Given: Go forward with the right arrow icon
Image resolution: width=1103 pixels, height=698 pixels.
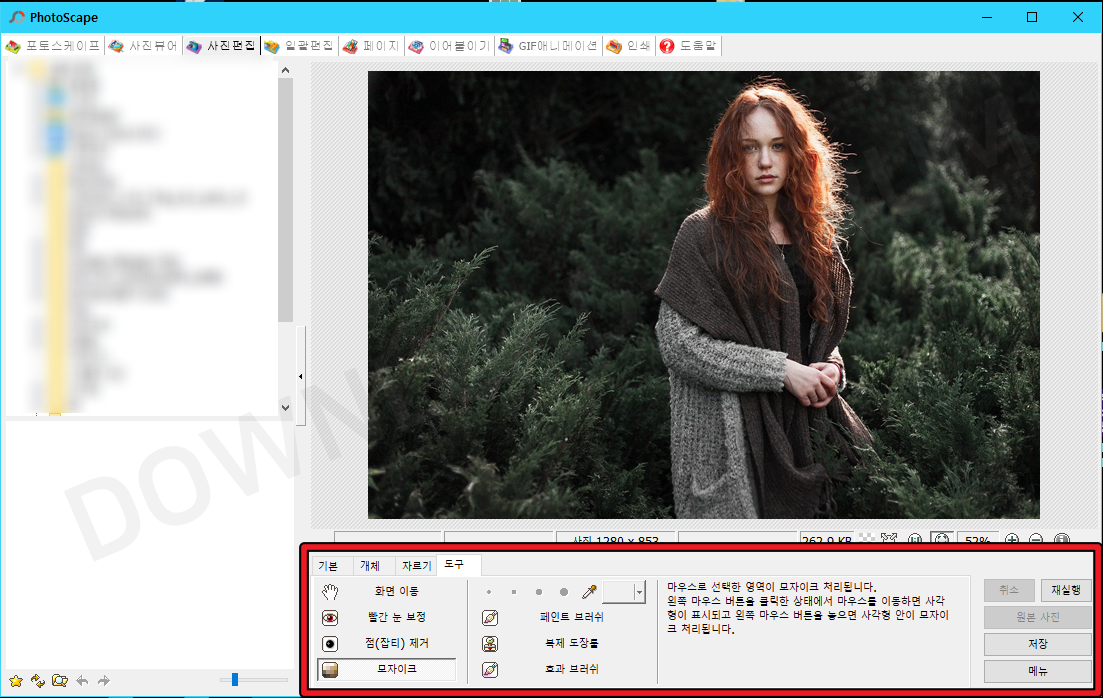Looking at the screenshot, I should (104, 680).
